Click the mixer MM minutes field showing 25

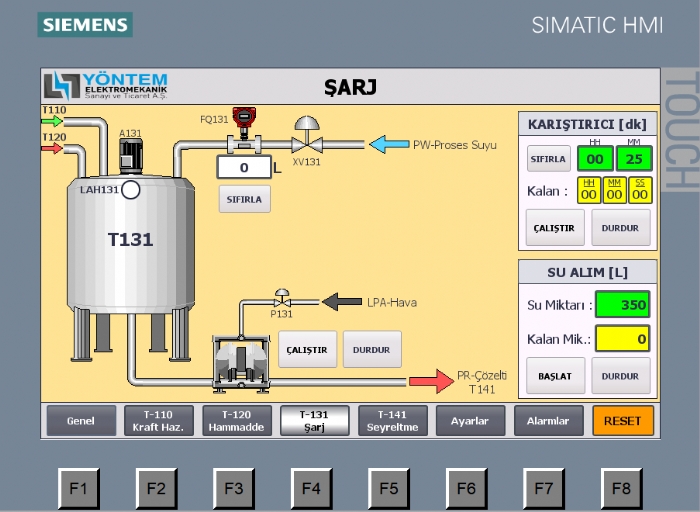[x=634, y=158]
